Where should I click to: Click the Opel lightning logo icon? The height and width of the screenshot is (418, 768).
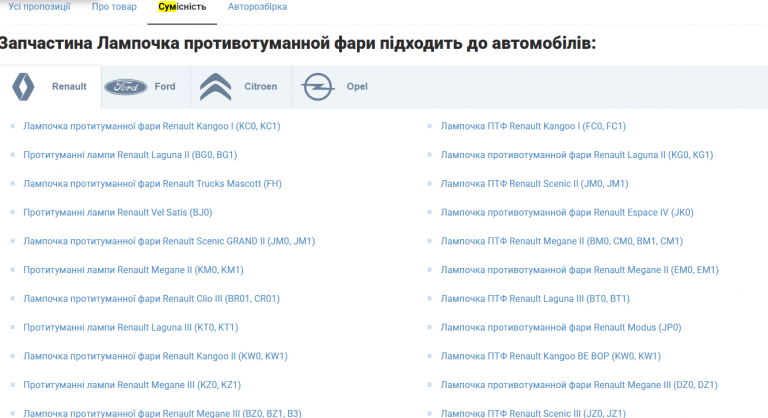(318, 87)
